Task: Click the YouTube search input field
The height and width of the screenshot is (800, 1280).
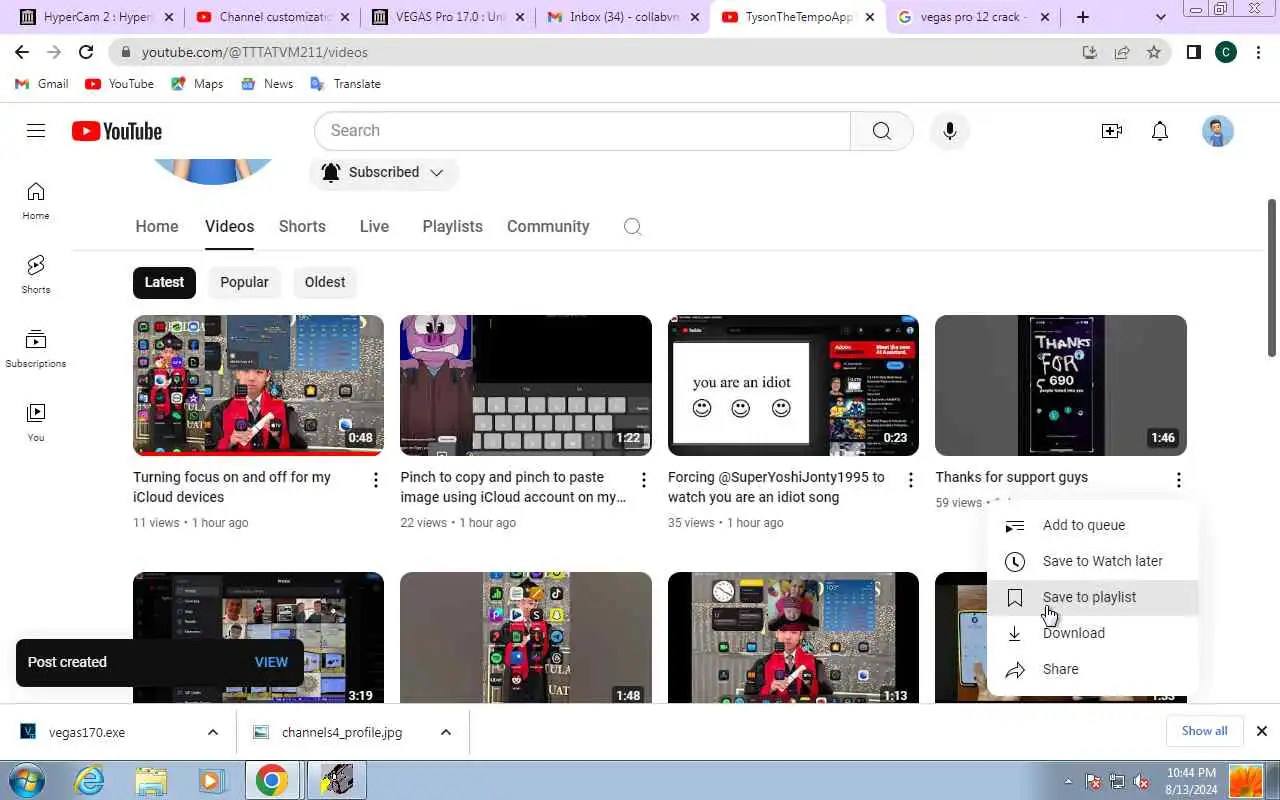Action: tap(582, 131)
